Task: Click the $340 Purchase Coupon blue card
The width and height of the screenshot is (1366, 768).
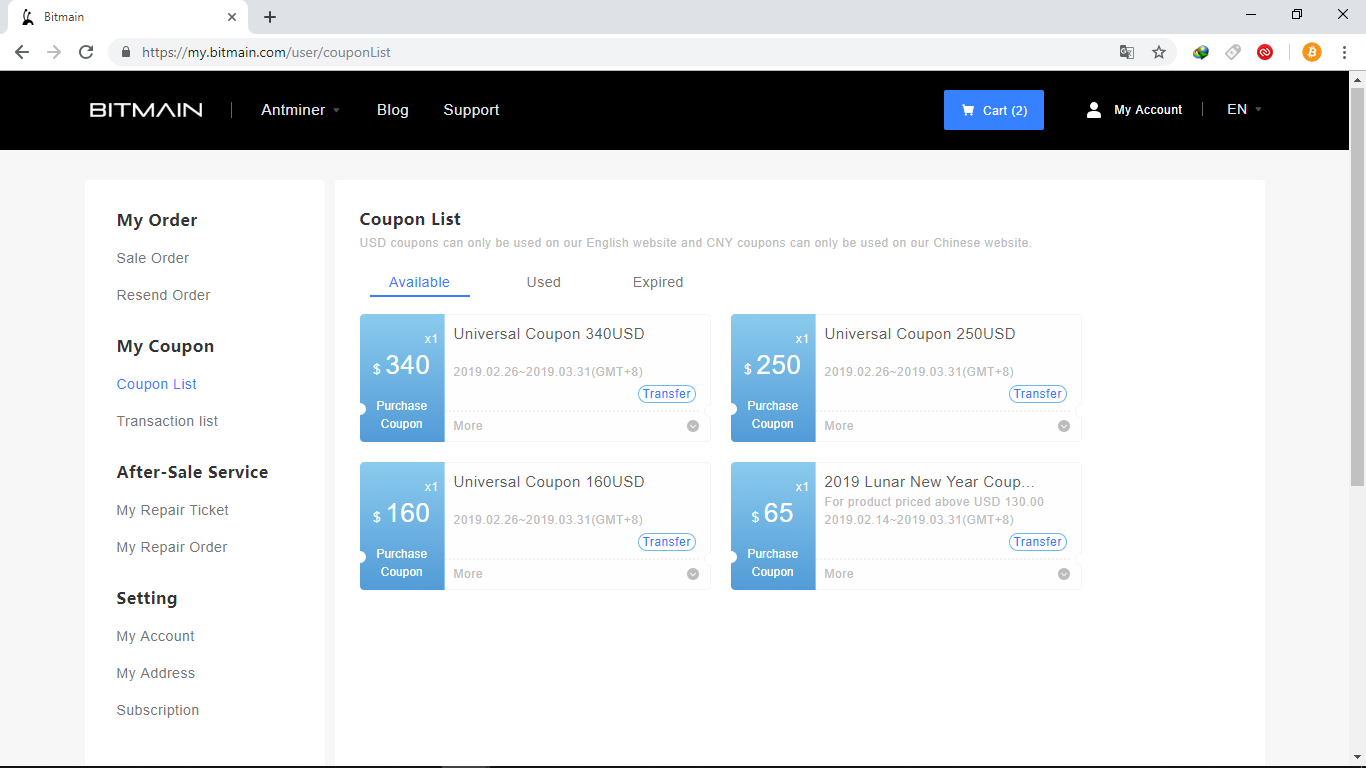Action: tap(402, 378)
